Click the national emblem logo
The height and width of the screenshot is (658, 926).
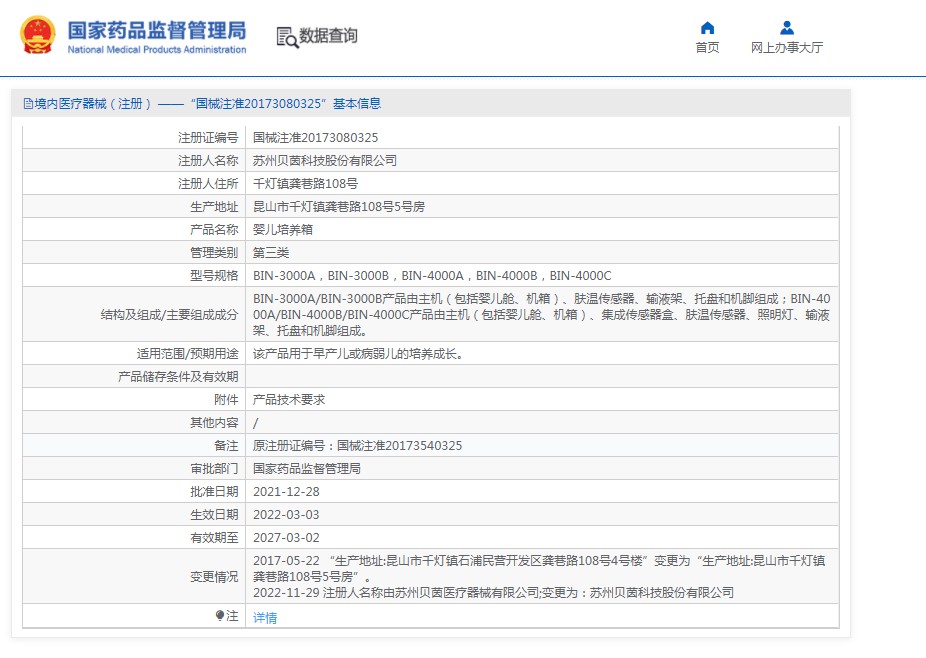click(38, 35)
